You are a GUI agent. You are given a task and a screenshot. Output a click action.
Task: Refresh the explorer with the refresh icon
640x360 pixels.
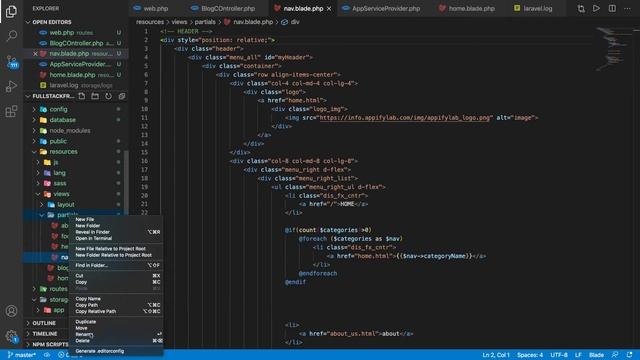[108, 96]
